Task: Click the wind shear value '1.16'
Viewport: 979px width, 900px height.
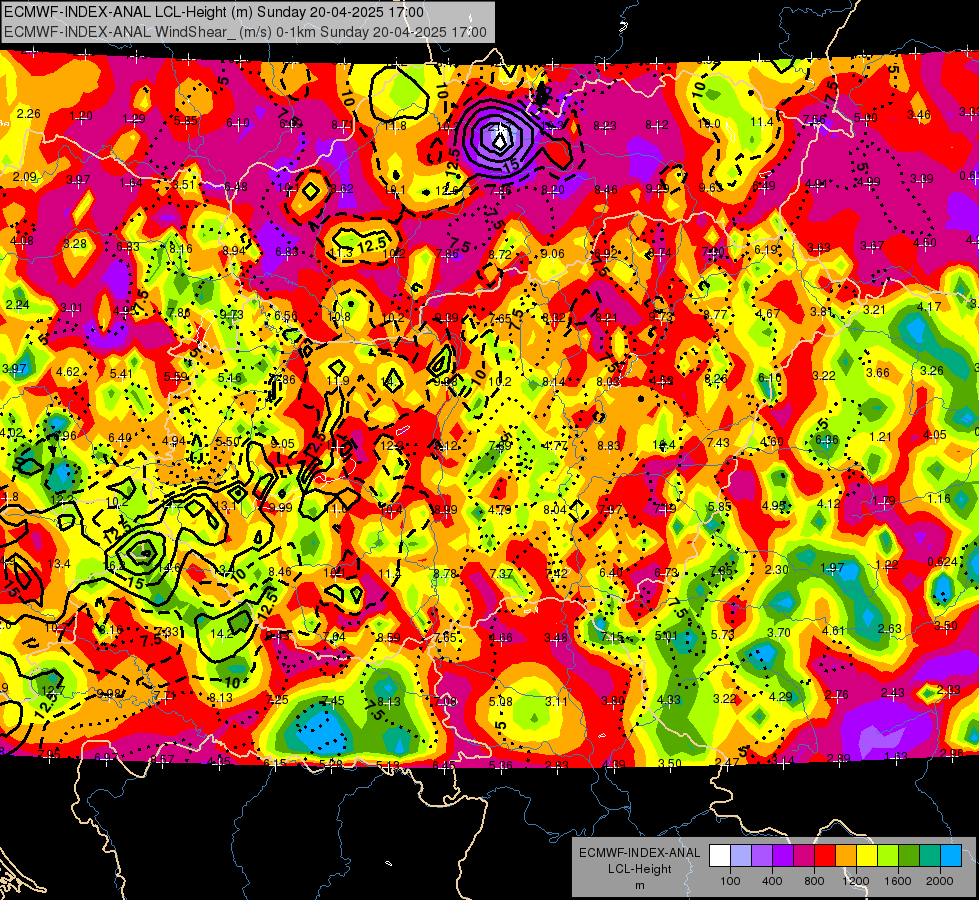Action: click(x=939, y=498)
